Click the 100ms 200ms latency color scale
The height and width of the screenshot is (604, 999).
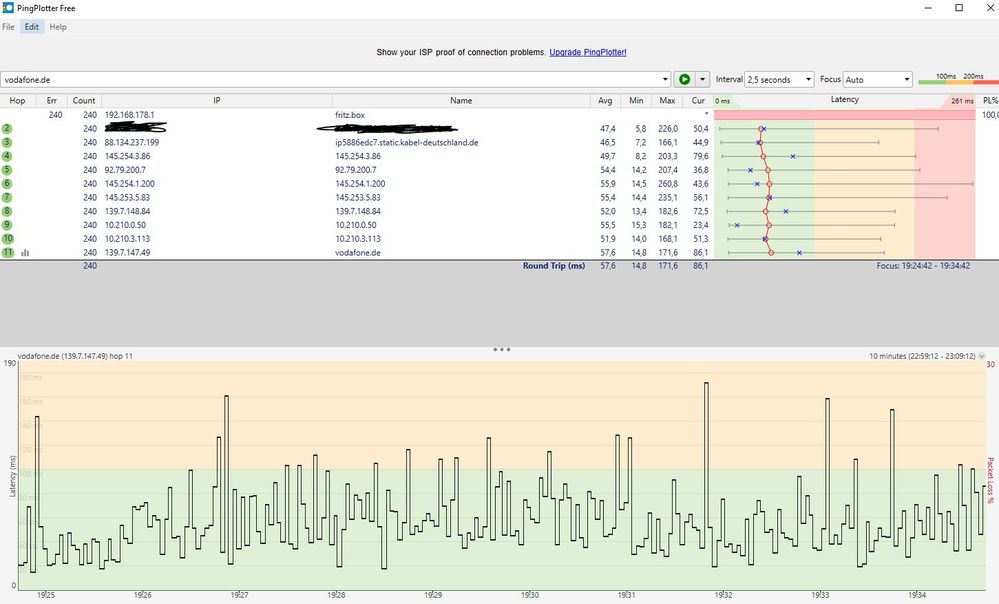point(958,79)
